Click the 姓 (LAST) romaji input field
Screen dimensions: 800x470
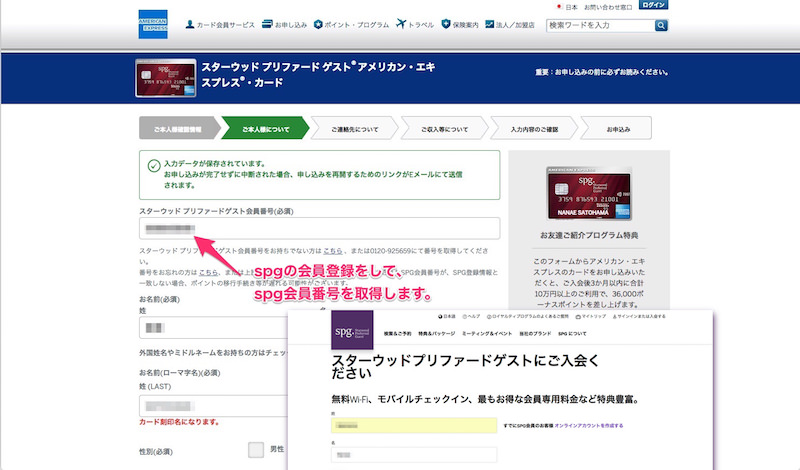[x=214, y=406]
